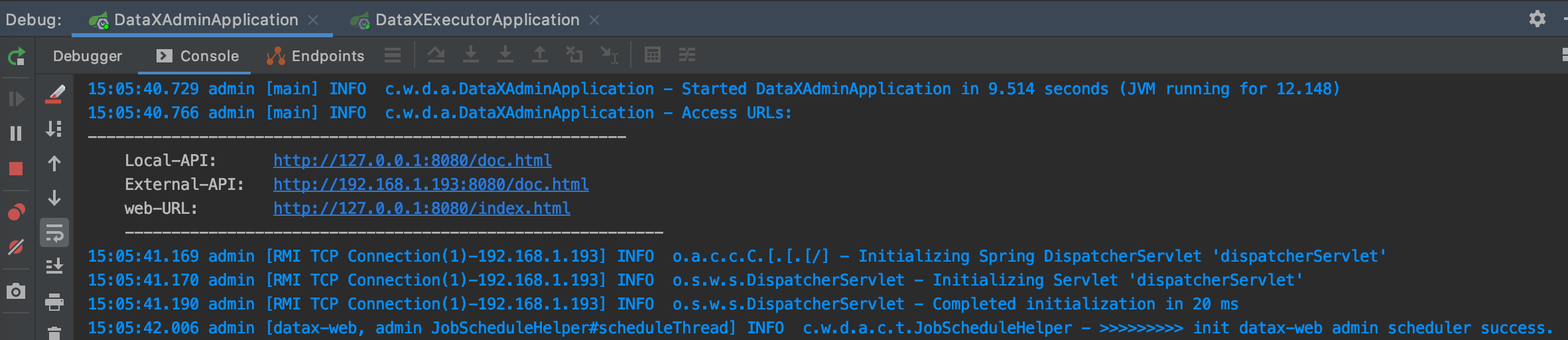Screen dimensions: 1568x340
Task: Switch to the Endpoints tab
Action: pos(315,56)
